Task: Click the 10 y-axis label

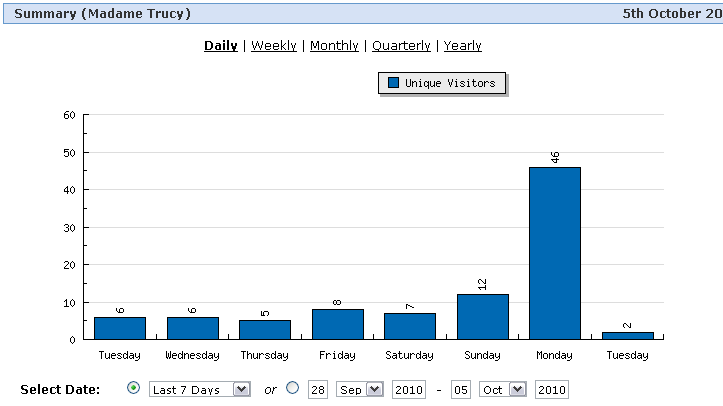Action: tap(70, 303)
